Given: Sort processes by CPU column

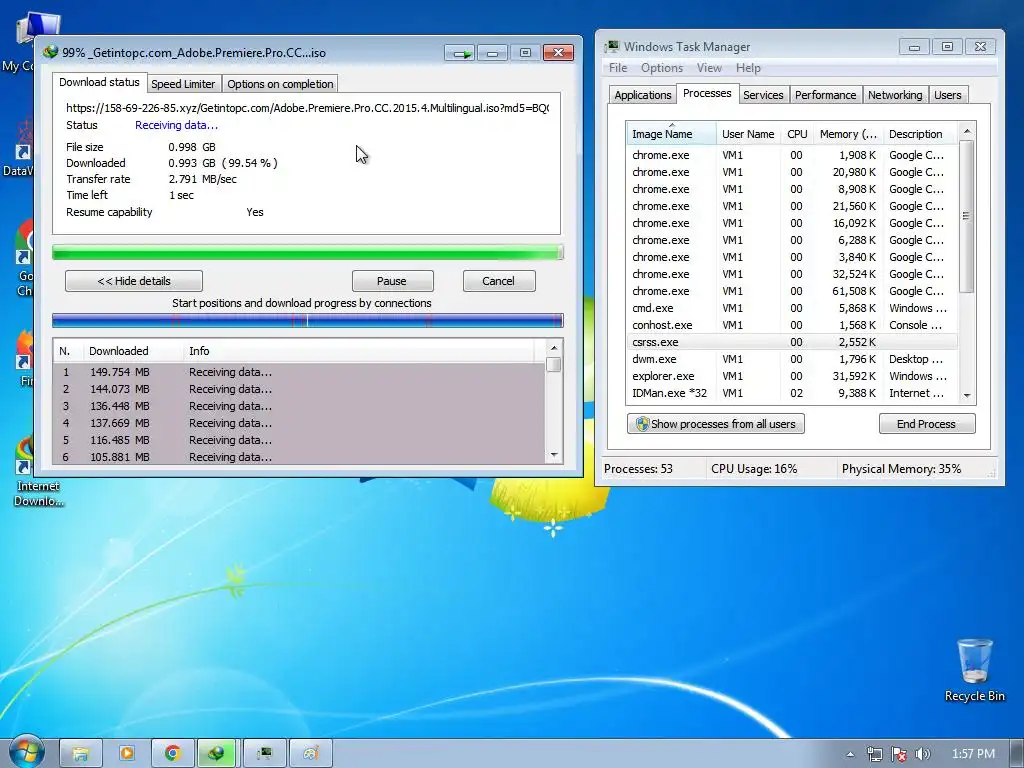Looking at the screenshot, I should (x=797, y=134).
